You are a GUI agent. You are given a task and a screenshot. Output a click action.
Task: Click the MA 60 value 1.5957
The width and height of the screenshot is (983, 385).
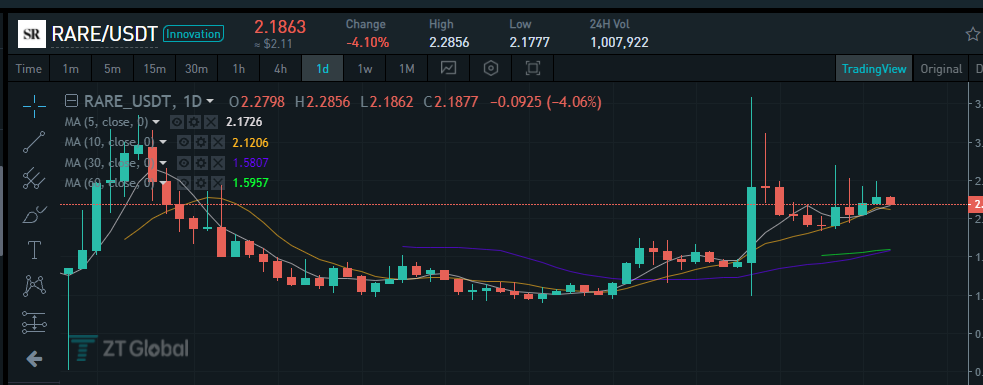(x=250, y=183)
